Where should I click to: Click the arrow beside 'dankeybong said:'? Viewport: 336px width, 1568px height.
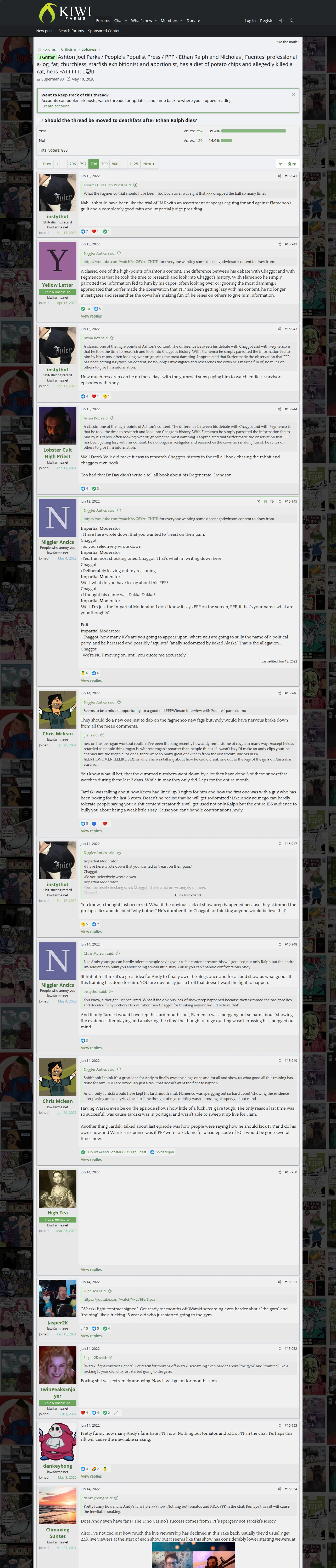click(x=116, y=1497)
